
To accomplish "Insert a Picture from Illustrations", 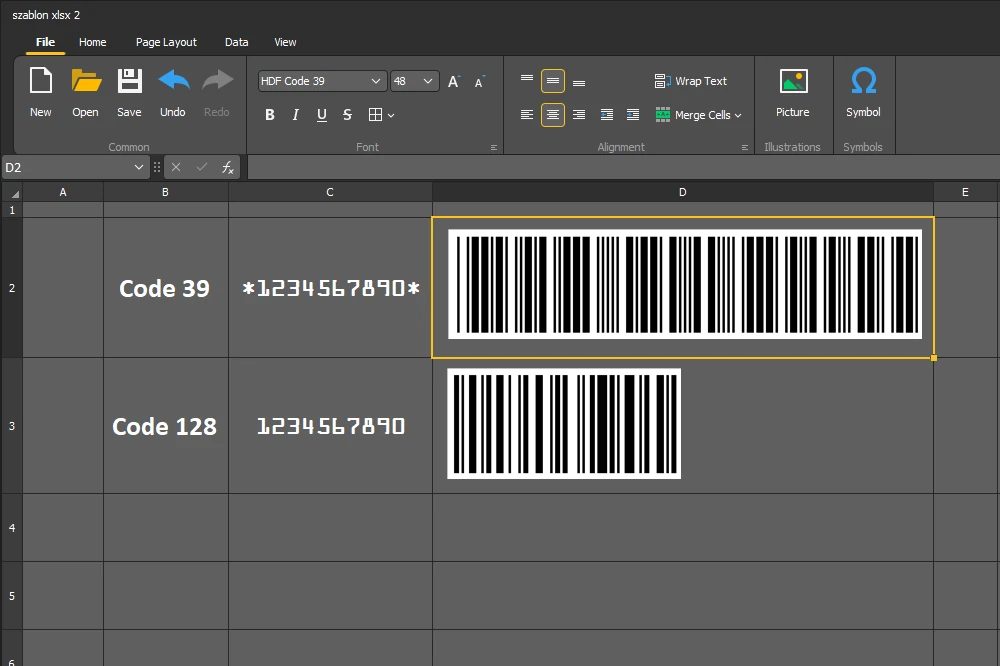I will click(793, 92).
